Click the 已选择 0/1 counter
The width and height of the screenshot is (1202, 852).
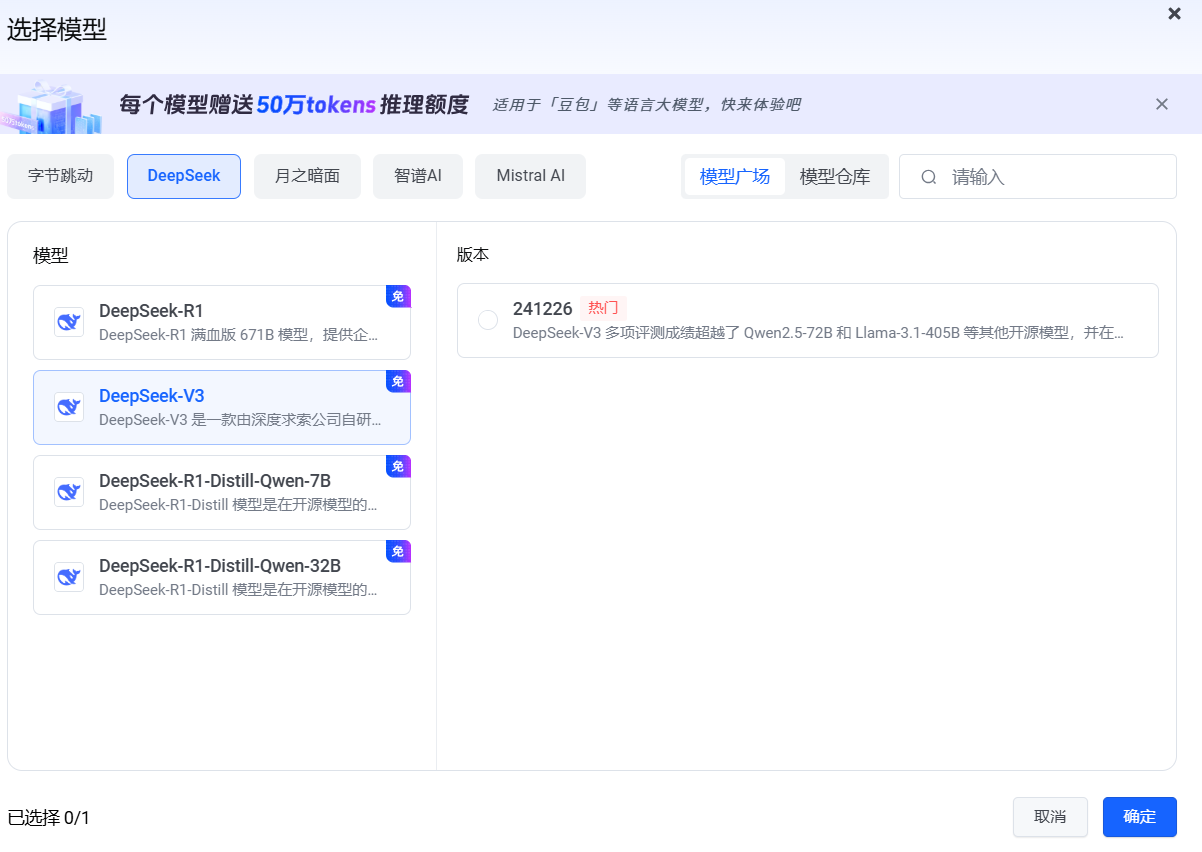pos(49,818)
